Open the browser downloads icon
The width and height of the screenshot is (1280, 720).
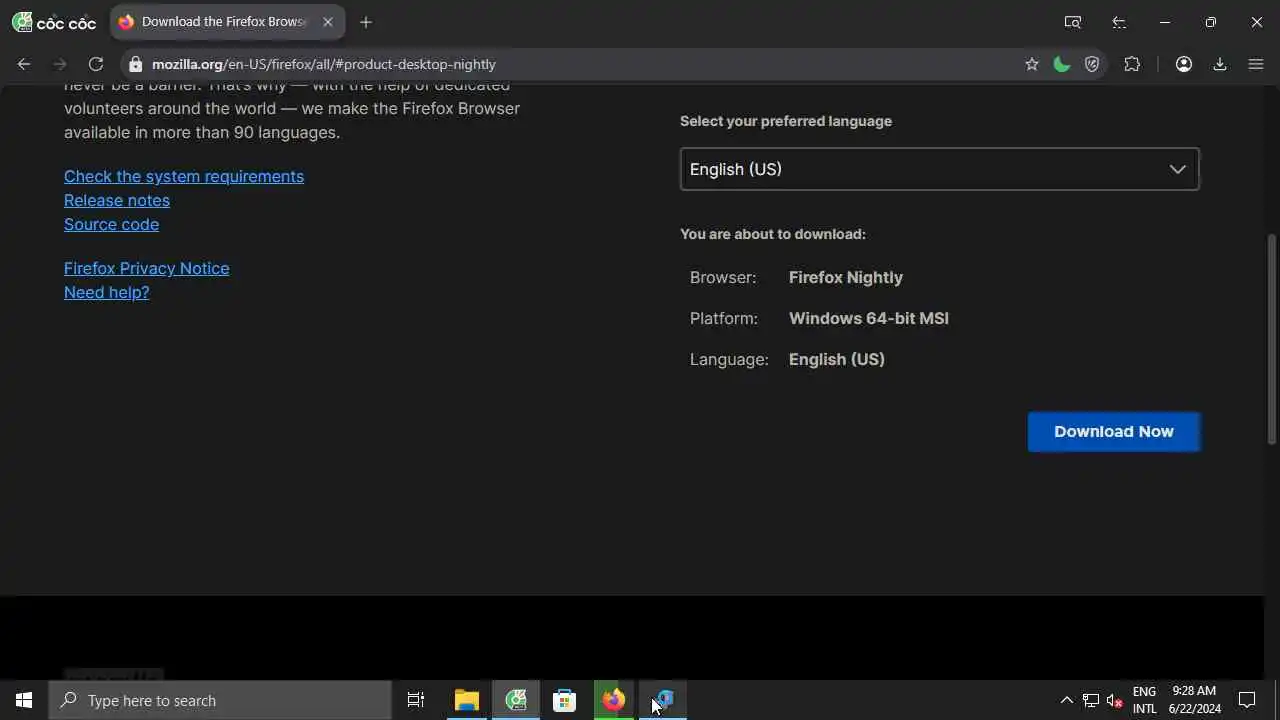1220,64
